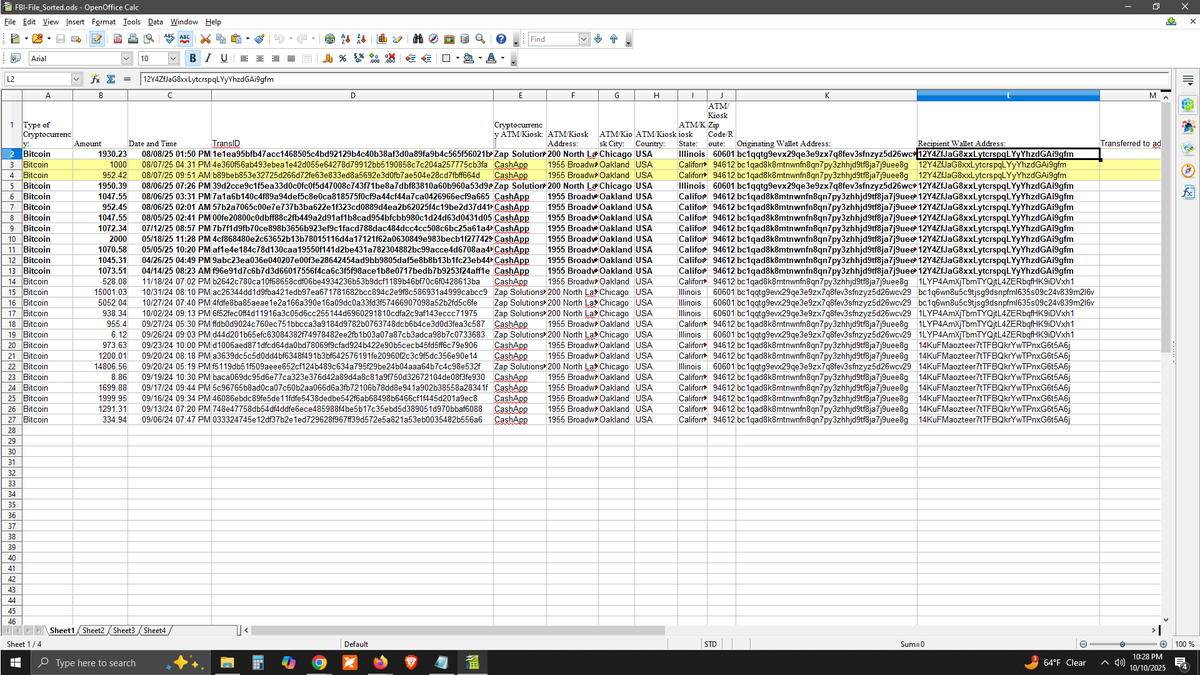Align cell text right
Viewport: 1200px width, 675px height.
point(275,59)
